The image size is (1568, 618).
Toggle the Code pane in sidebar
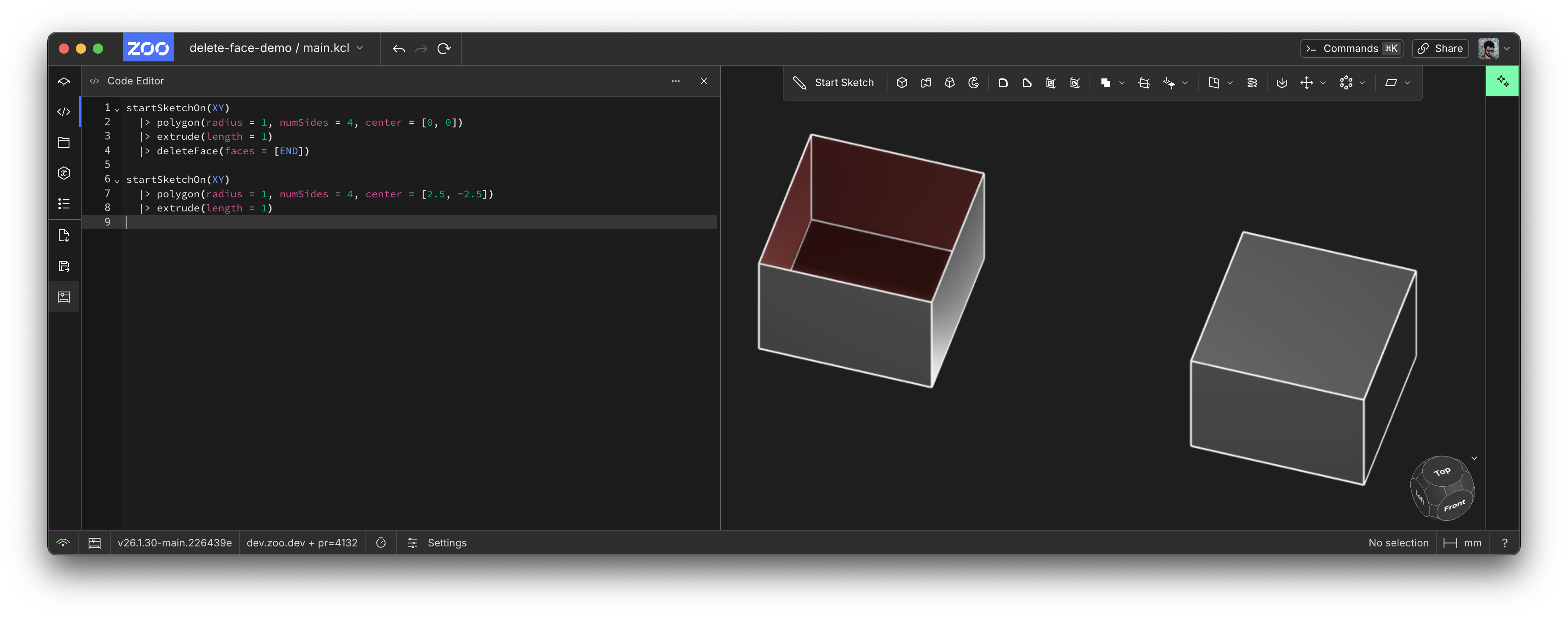coord(64,112)
